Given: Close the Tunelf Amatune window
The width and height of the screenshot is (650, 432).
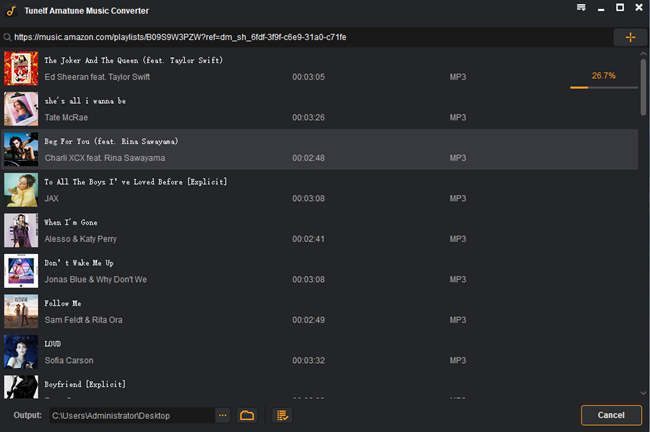Looking at the screenshot, I should point(639,8).
